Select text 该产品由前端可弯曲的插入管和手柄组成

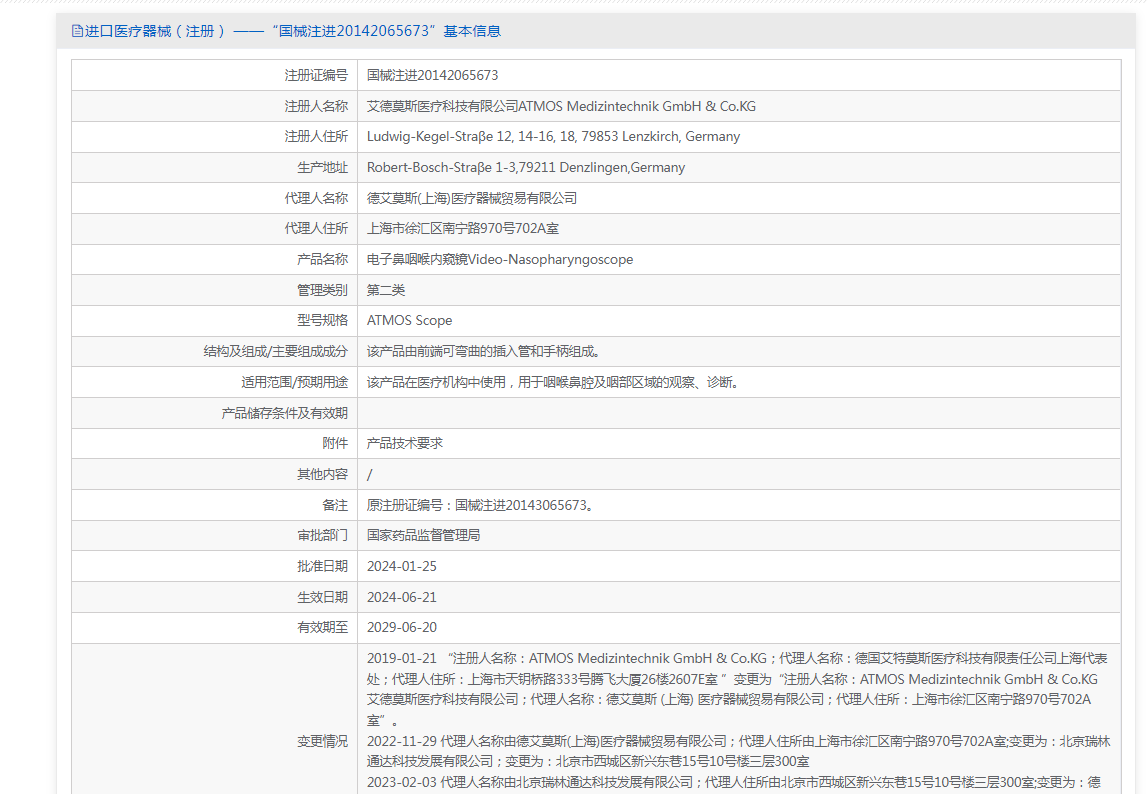(484, 351)
